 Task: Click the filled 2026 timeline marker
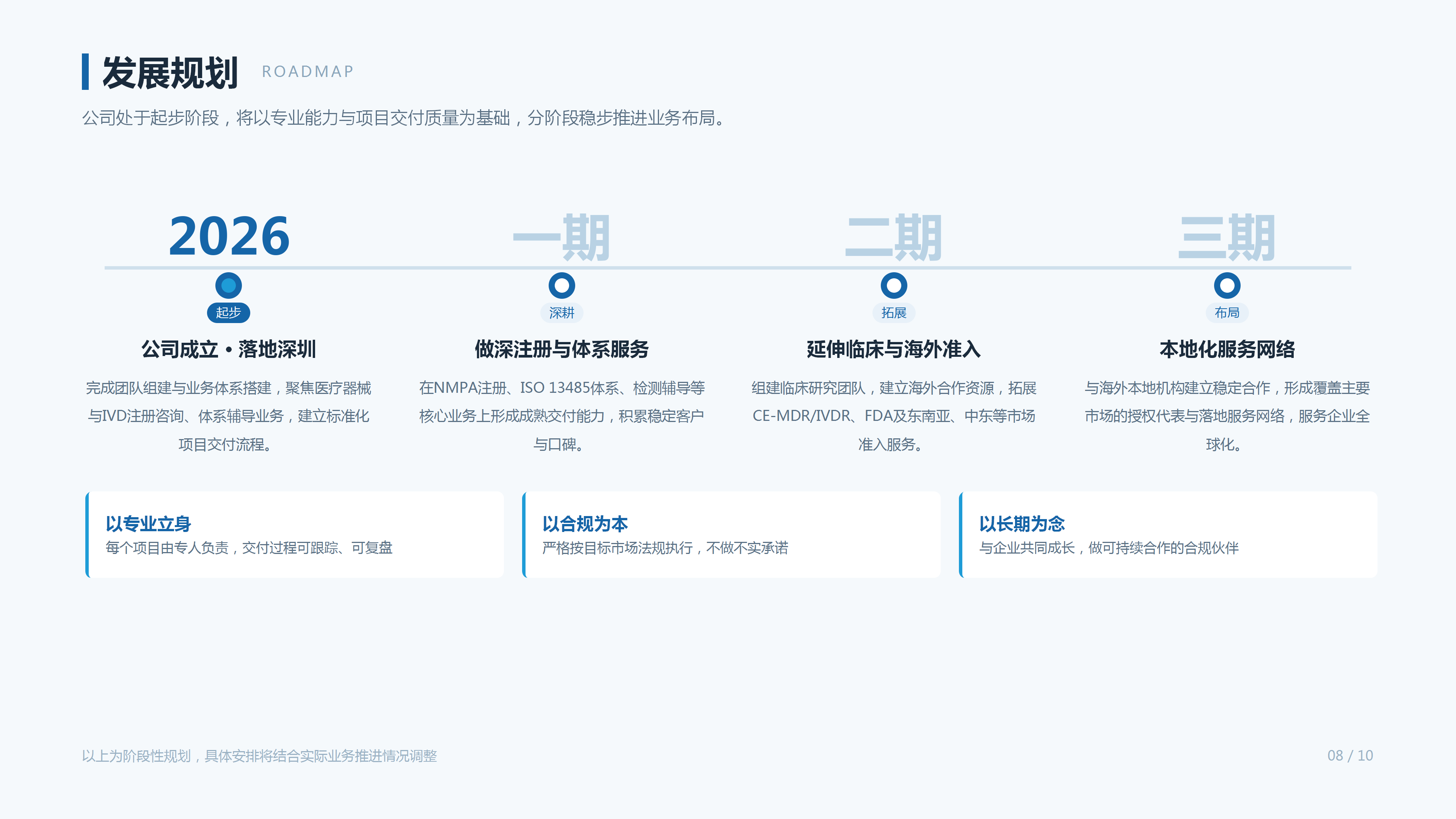pyautogui.click(x=228, y=286)
